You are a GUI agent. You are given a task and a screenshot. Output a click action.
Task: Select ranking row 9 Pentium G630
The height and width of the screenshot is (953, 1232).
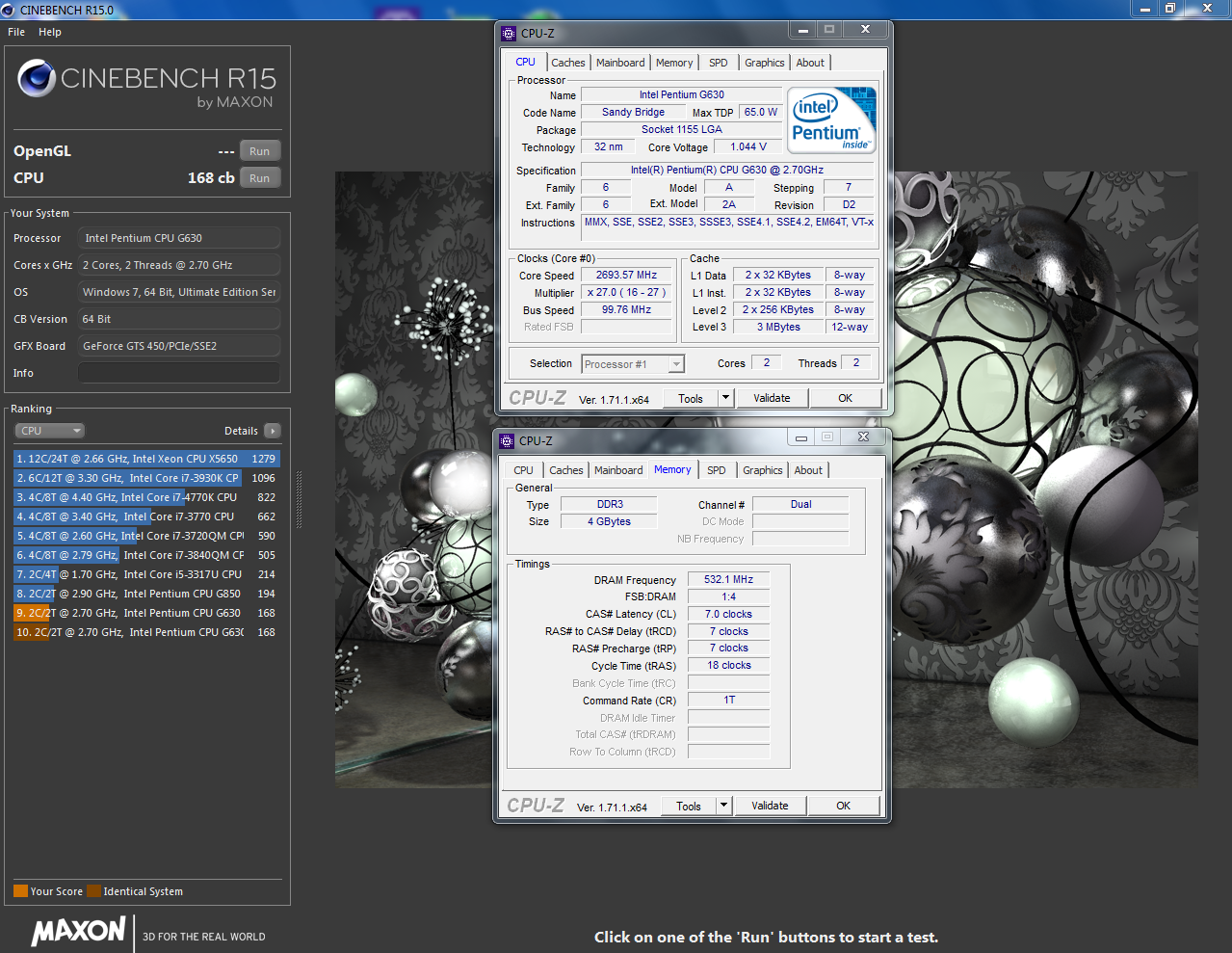click(x=146, y=613)
